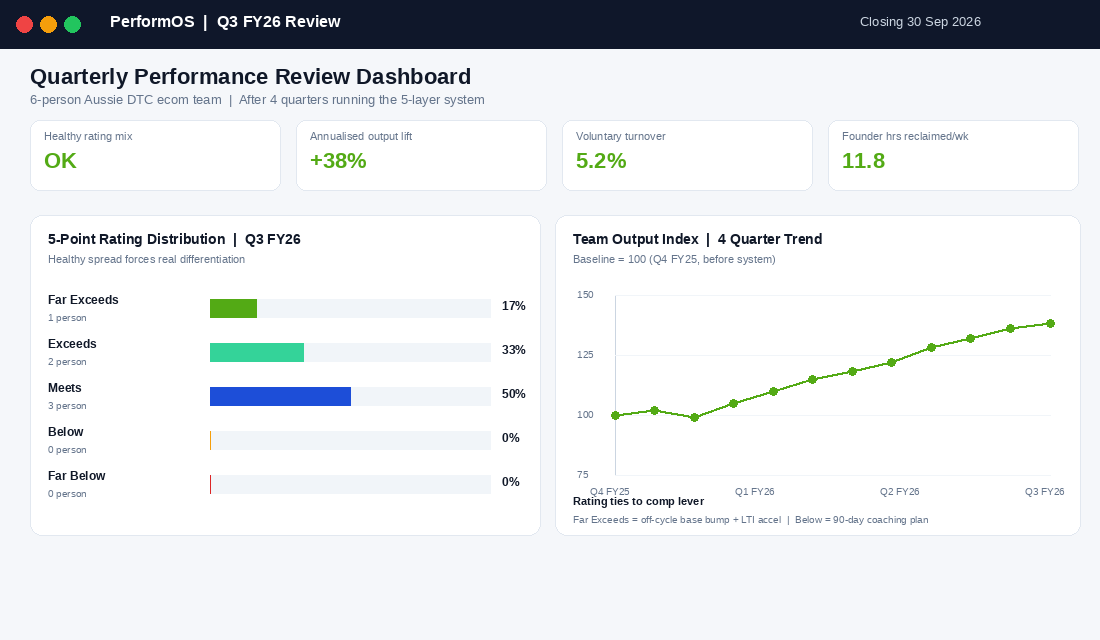Image resolution: width=1100 pixels, height=640 pixels.
Task: Click the 100 y-axis label
Action: 585,415
